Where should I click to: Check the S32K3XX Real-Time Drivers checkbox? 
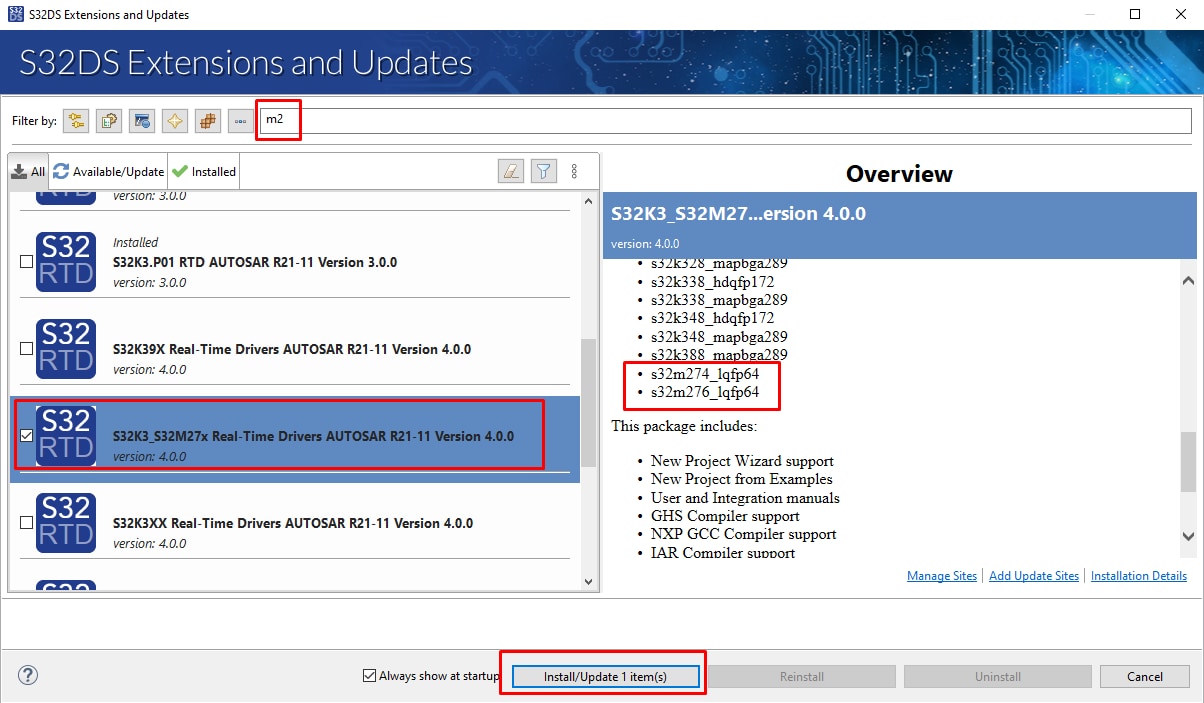(x=27, y=523)
